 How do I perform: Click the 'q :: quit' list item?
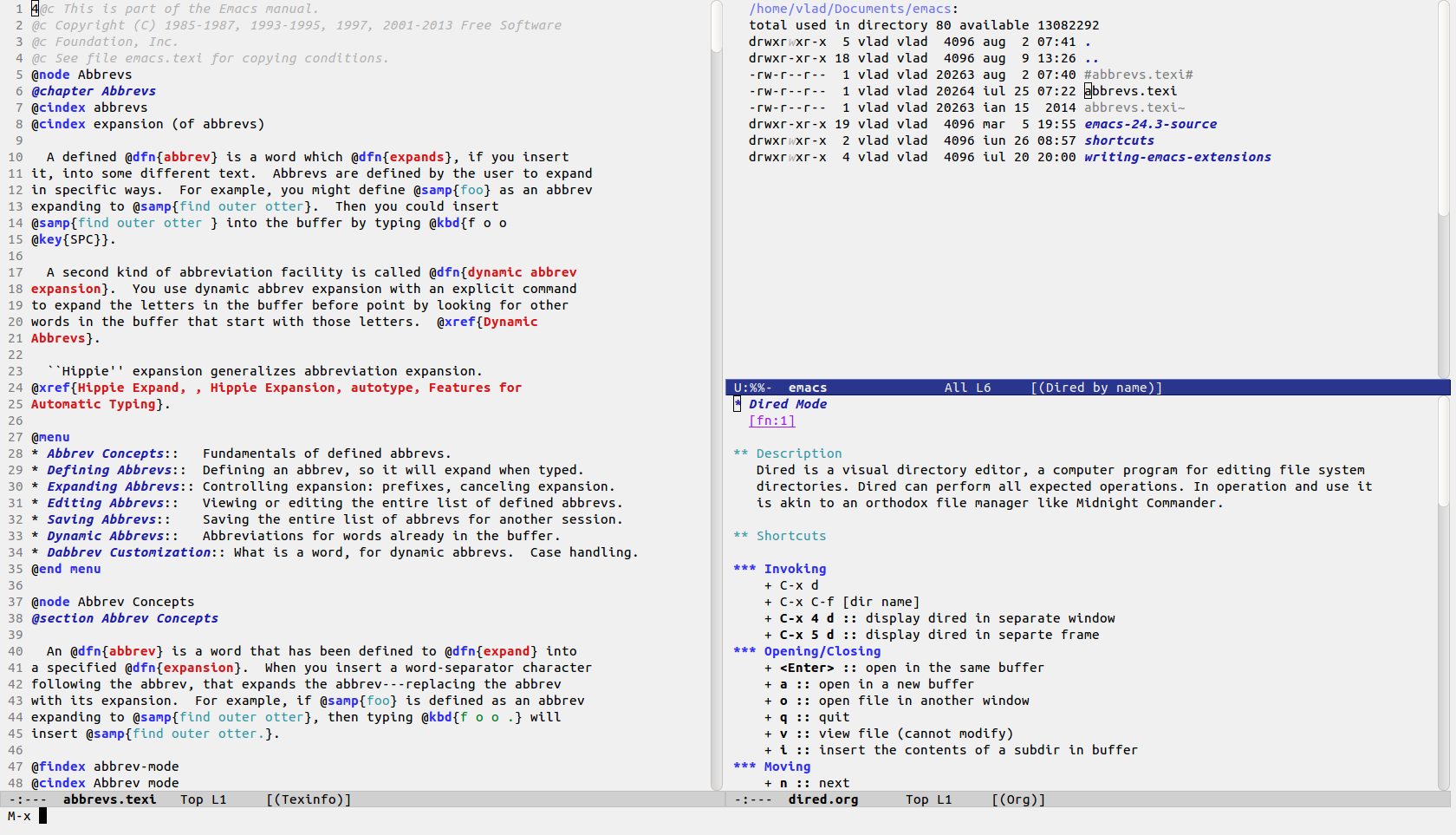coord(807,717)
